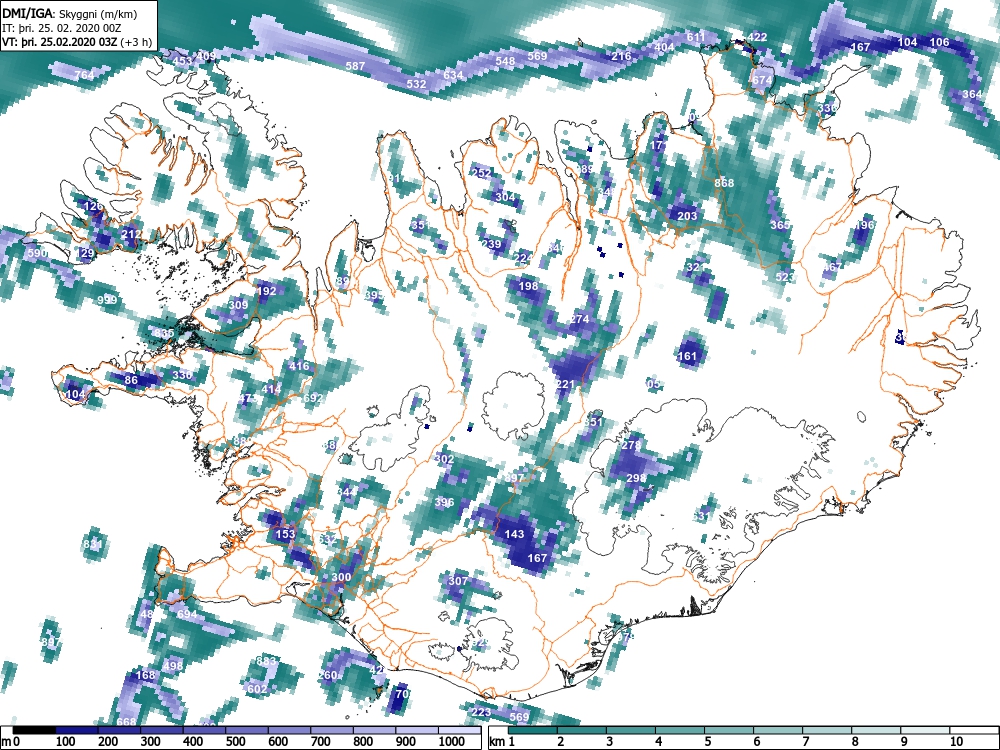Select the map value 192
The height and width of the screenshot is (750, 1000).
pyautogui.click(x=267, y=291)
